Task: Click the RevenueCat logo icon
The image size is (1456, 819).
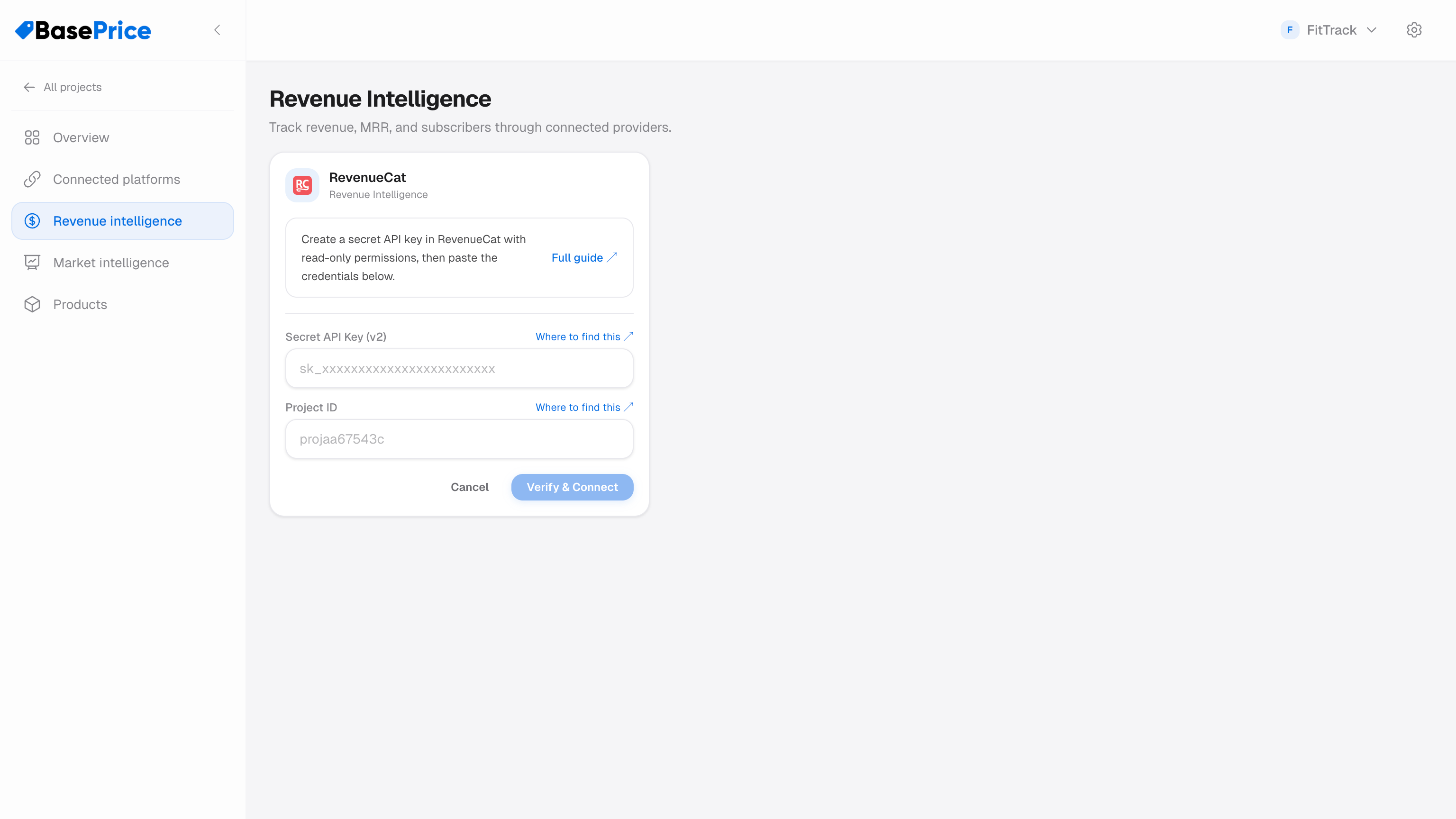Action: coord(302,185)
